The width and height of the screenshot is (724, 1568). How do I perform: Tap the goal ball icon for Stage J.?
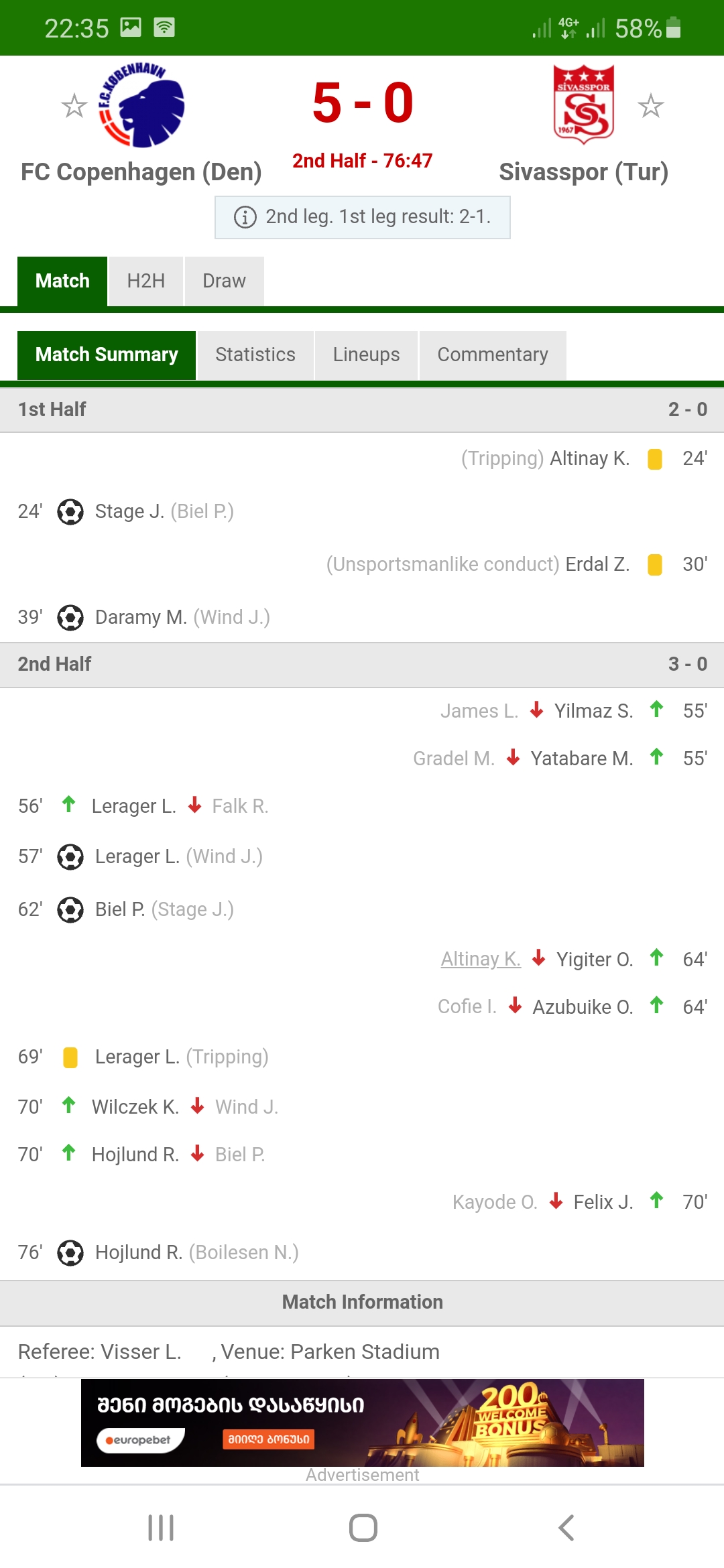(70, 512)
